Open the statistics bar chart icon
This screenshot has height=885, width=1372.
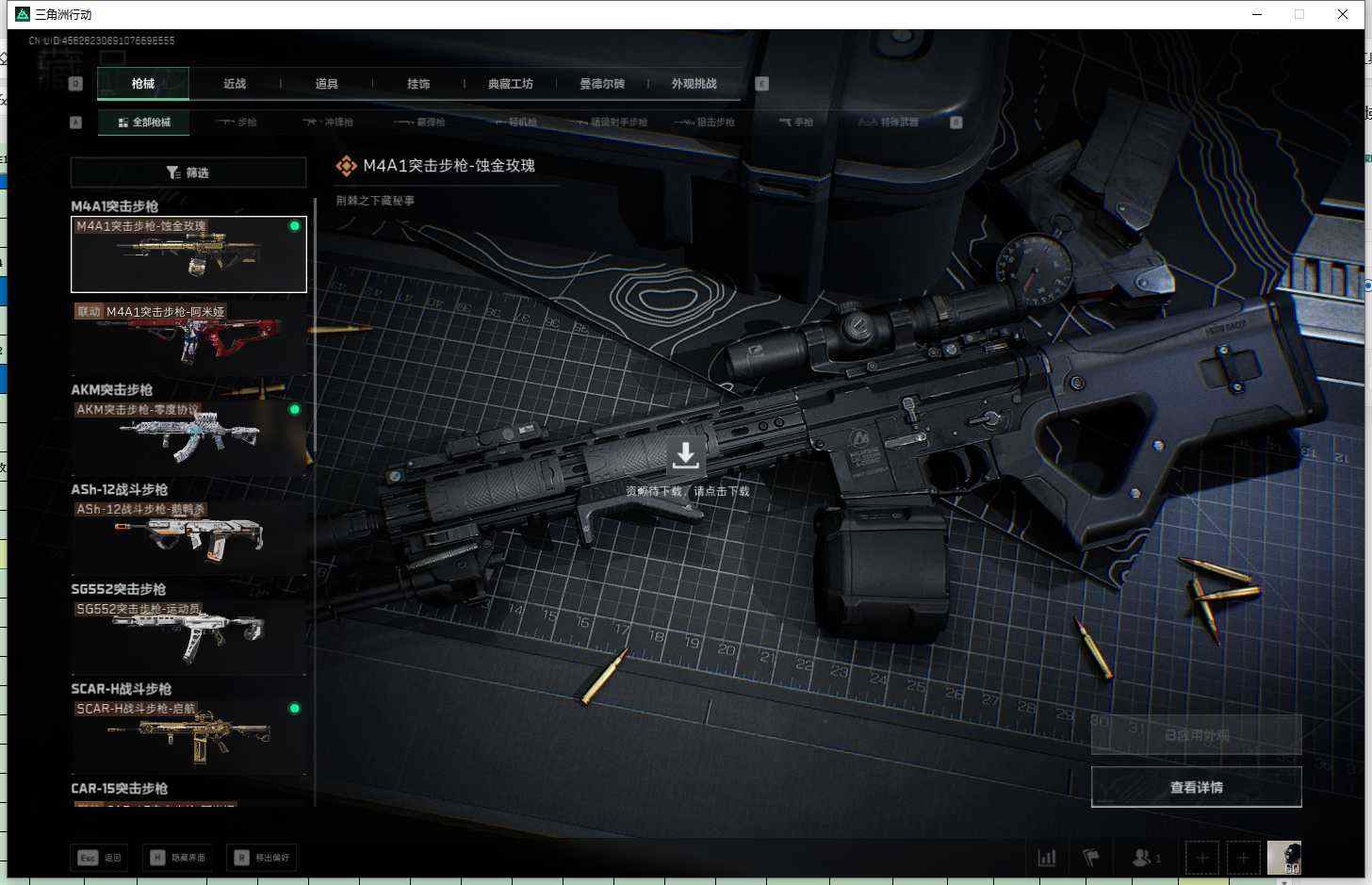point(1047,858)
